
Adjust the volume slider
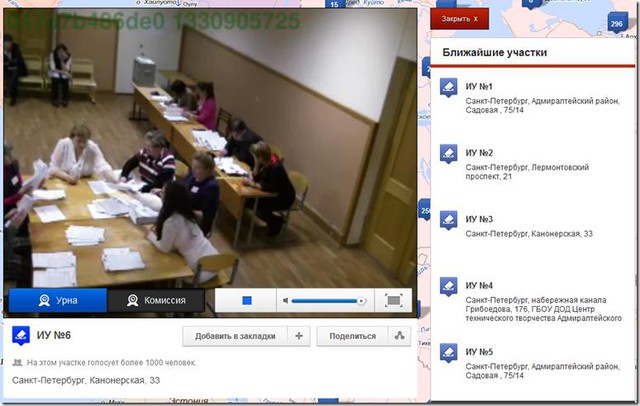(x=328, y=301)
